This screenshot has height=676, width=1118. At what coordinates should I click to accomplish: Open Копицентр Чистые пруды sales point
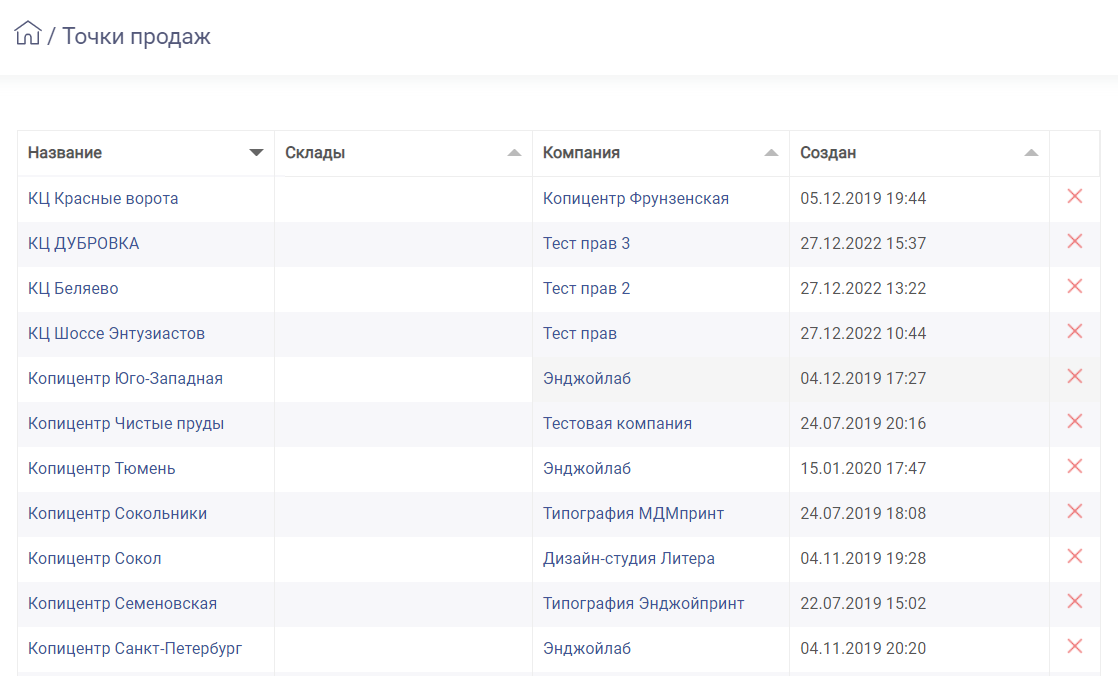[125, 423]
